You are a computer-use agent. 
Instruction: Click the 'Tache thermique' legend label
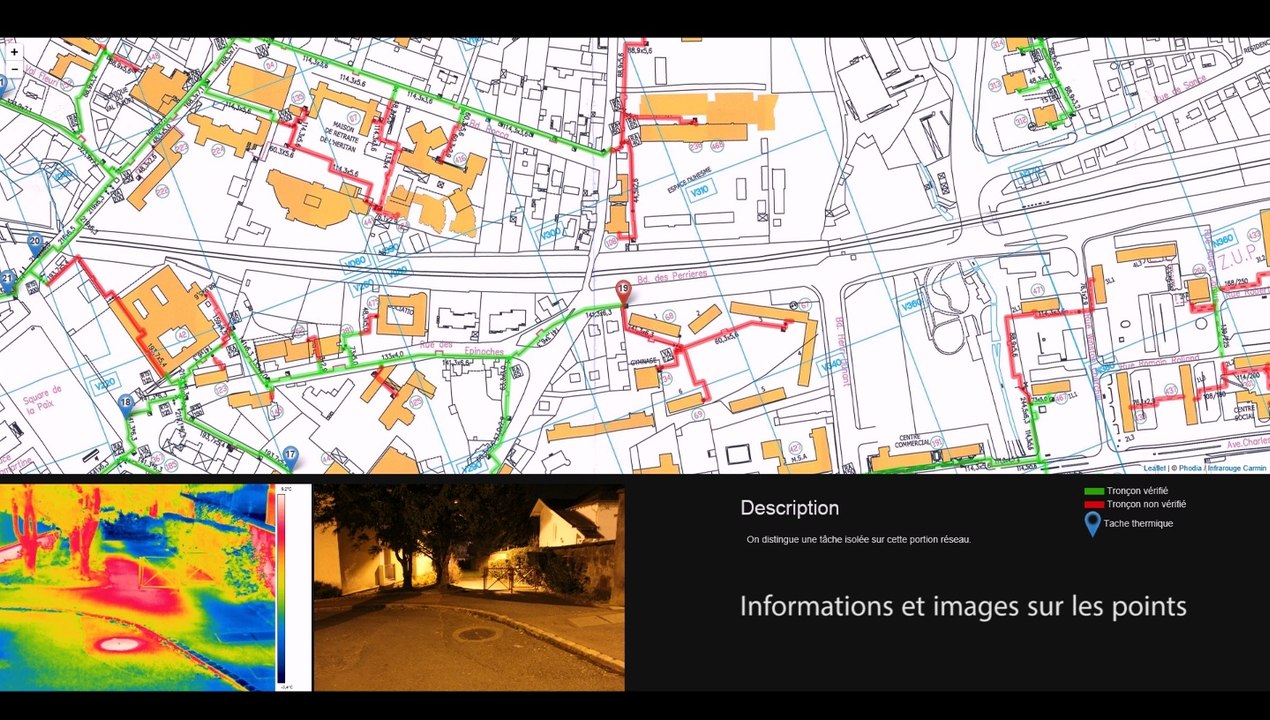1139,524
